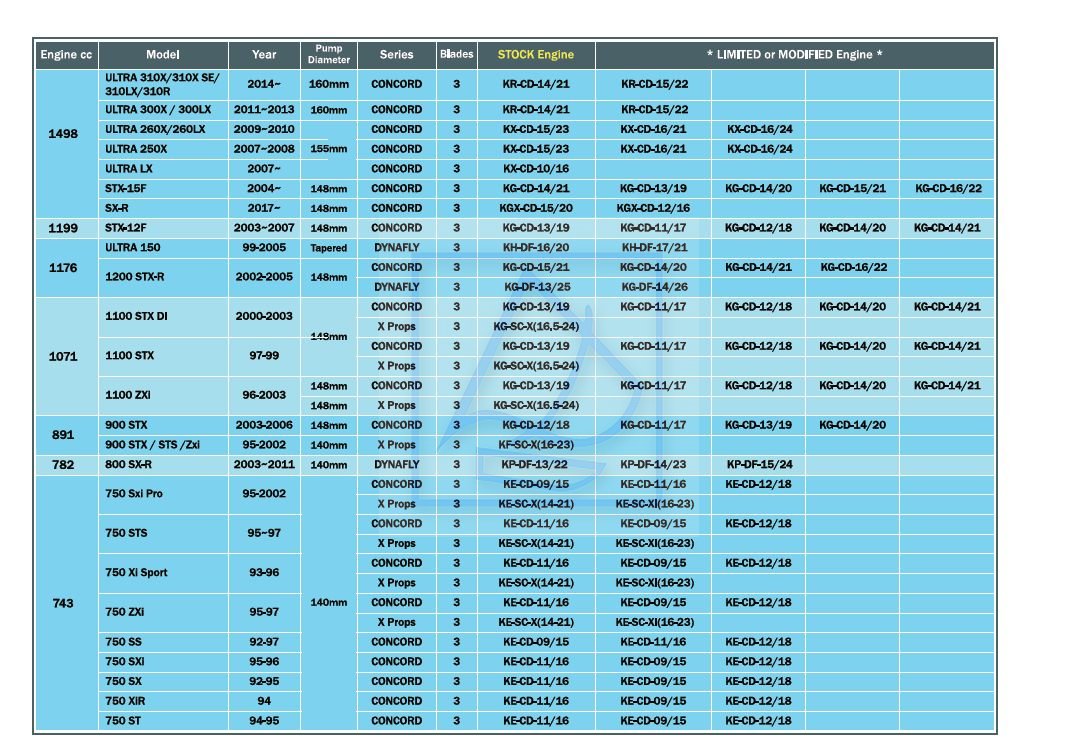Click the "Tapered" pump diameter cell
Screen dimensions: 1078x755
tap(329, 248)
